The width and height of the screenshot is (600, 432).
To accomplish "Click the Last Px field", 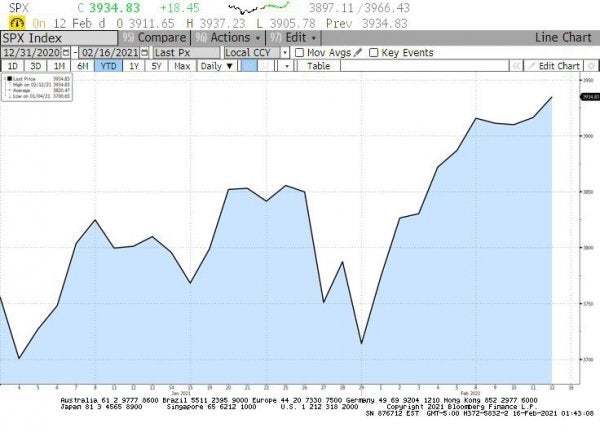I will click(x=184, y=52).
